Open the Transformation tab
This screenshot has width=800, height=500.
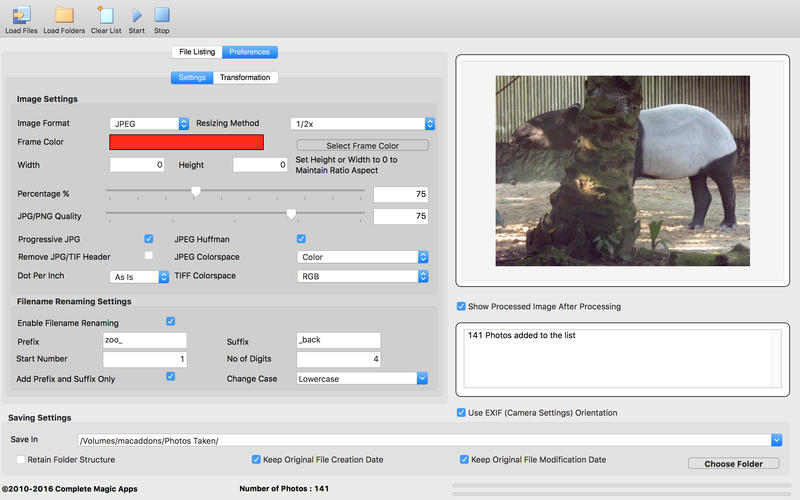(245, 78)
